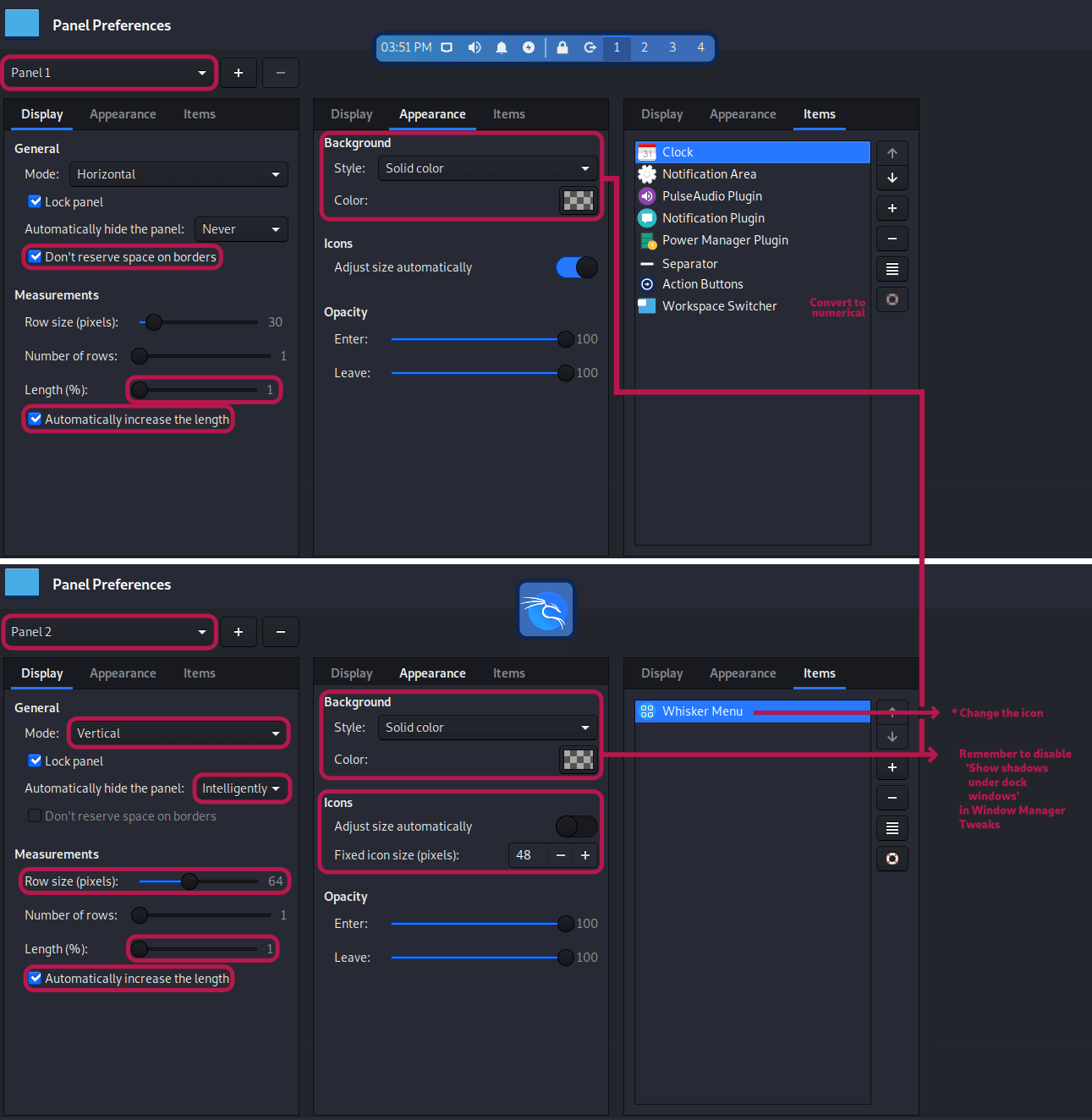Viewport: 1092px width, 1120px height.
Task: Switch to the Items tab of Panel 1
Action: click(x=199, y=114)
